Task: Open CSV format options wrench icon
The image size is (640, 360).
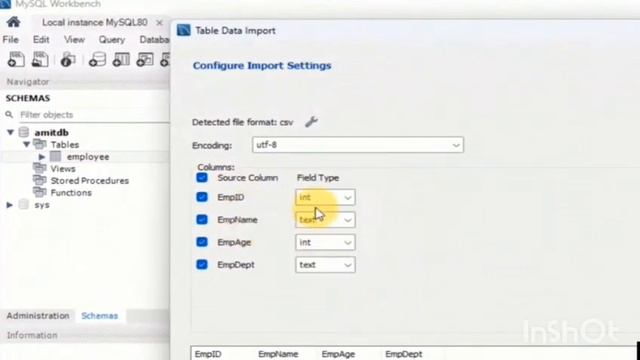Action: (311, 122)
